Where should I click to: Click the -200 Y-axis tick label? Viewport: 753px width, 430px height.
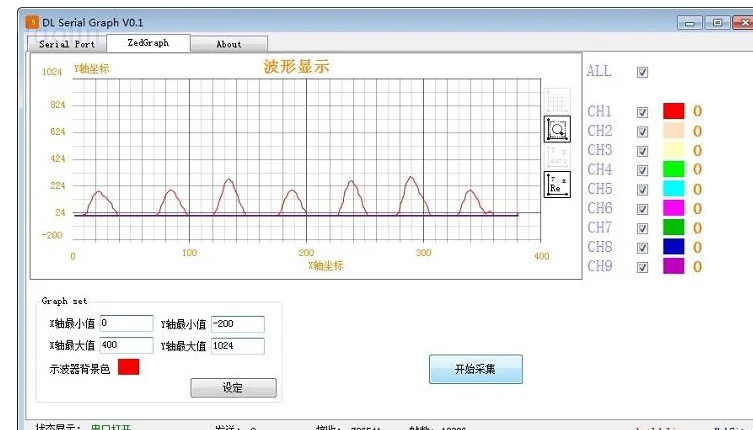52,235
